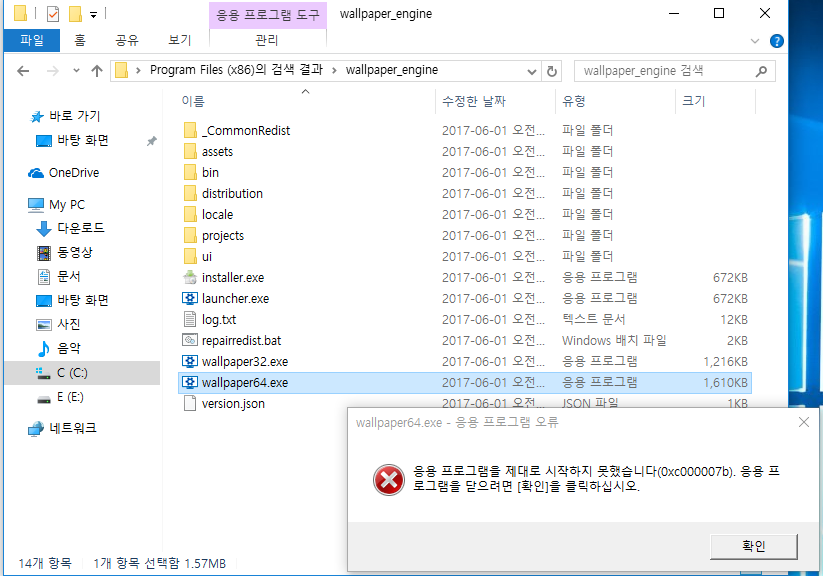Click the 1,610KB size cell of wallpaper64.exe

click(x=725, y=383)
